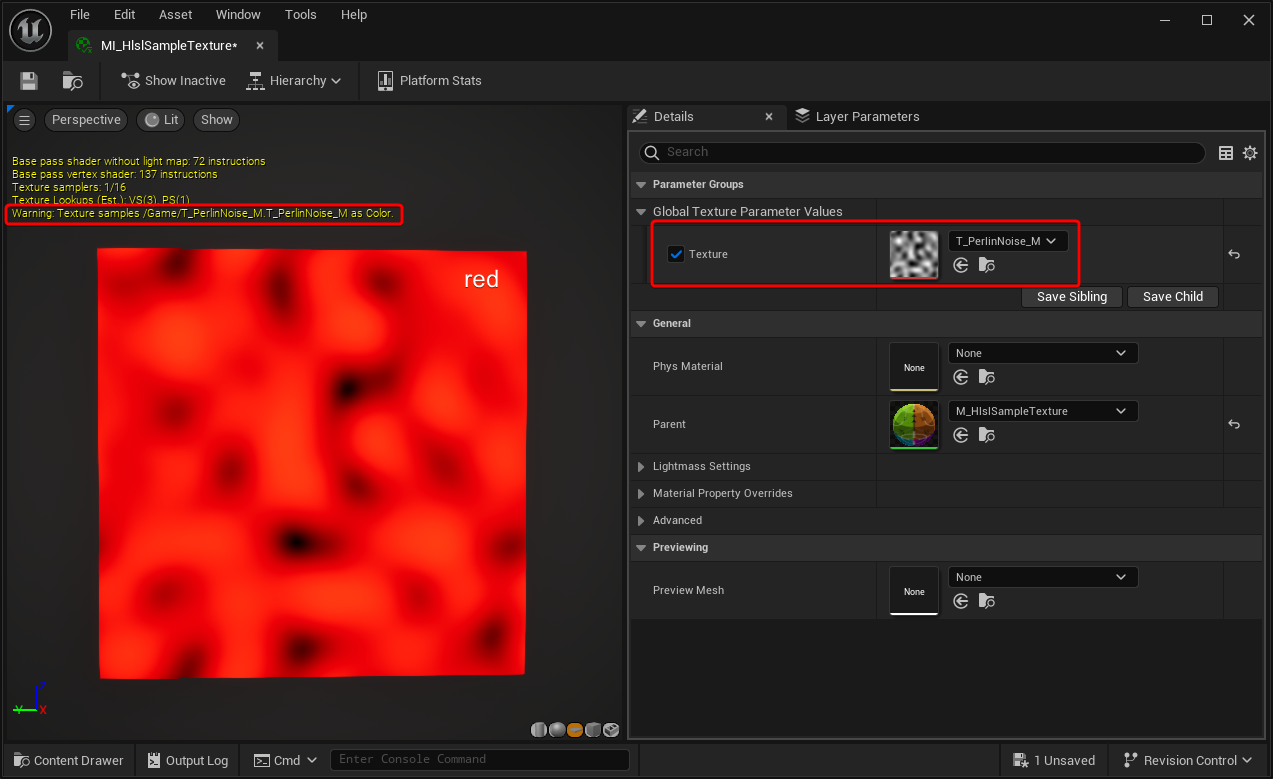The width and height of the screenshot is (1273, 779).
Task: Open the viewport options hamburger menu
Action: click(25, 120)
